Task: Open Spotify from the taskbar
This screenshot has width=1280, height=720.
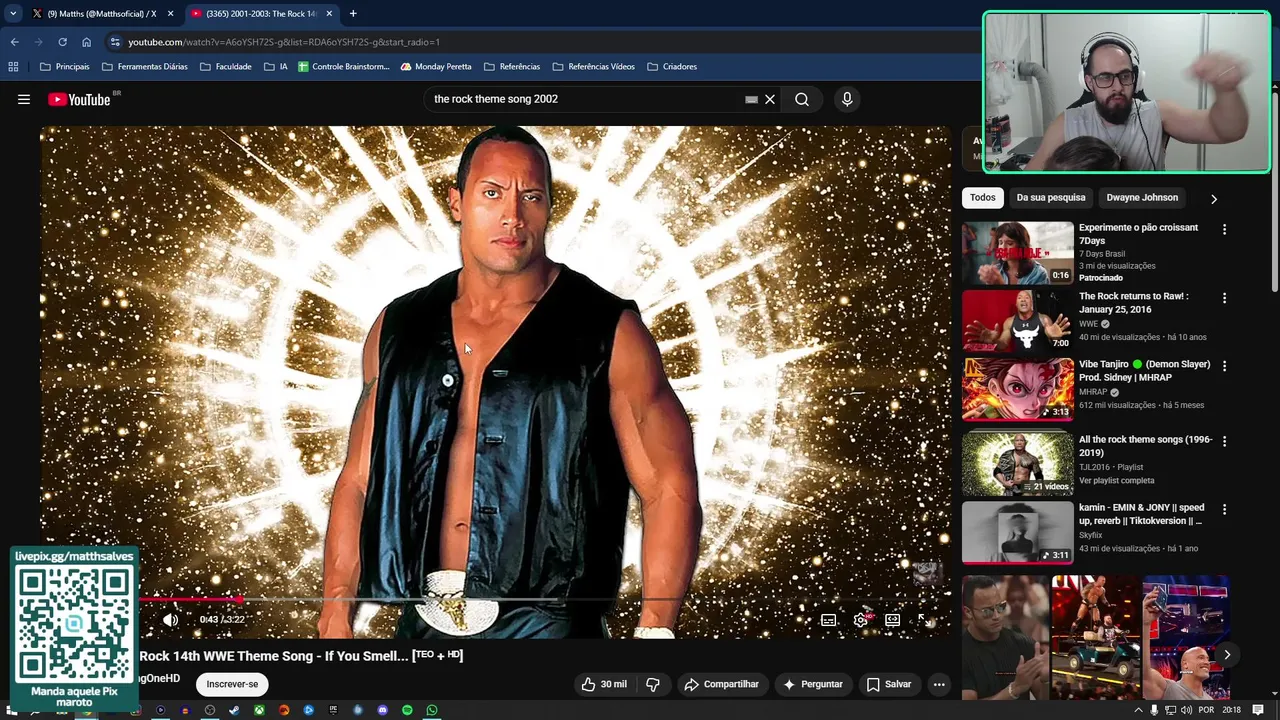Action: pos(407,710)
